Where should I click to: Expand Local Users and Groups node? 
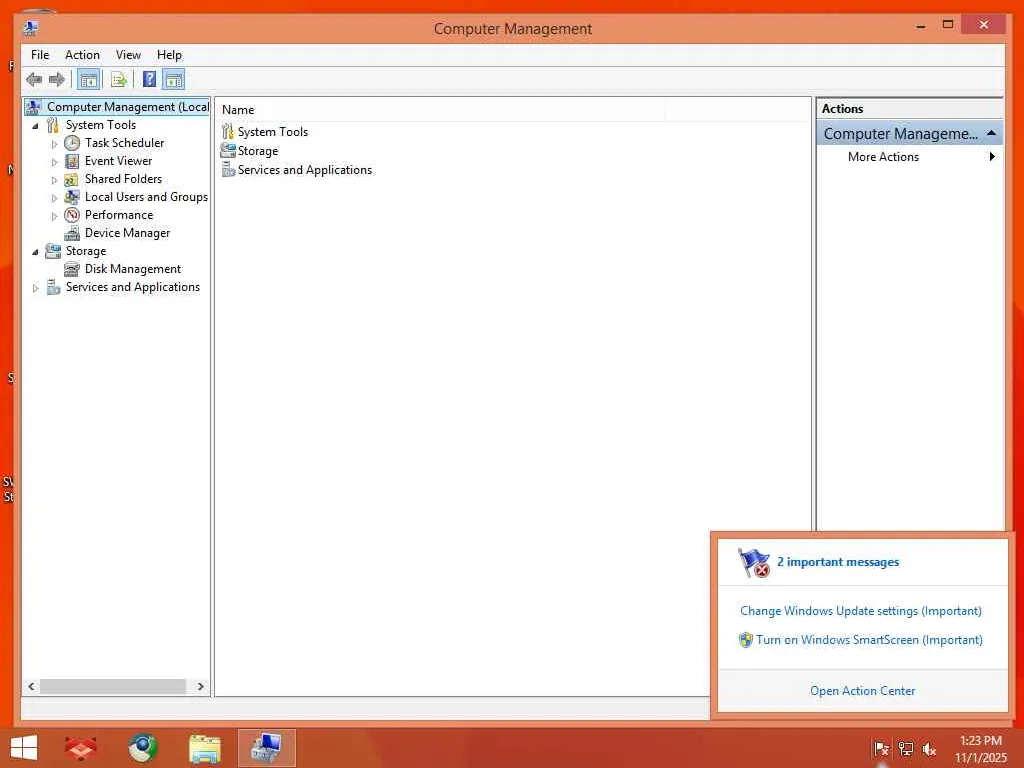tap(54, 198)
